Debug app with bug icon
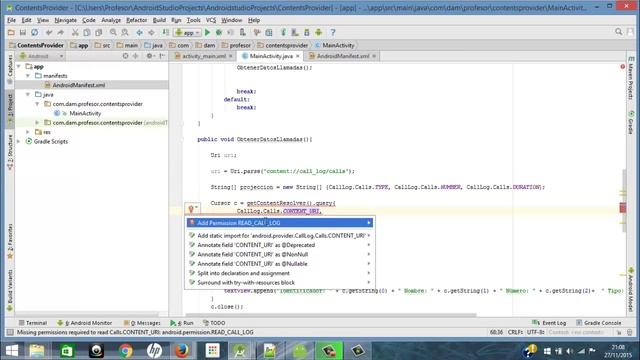640x360 pixels. [219, 32]
